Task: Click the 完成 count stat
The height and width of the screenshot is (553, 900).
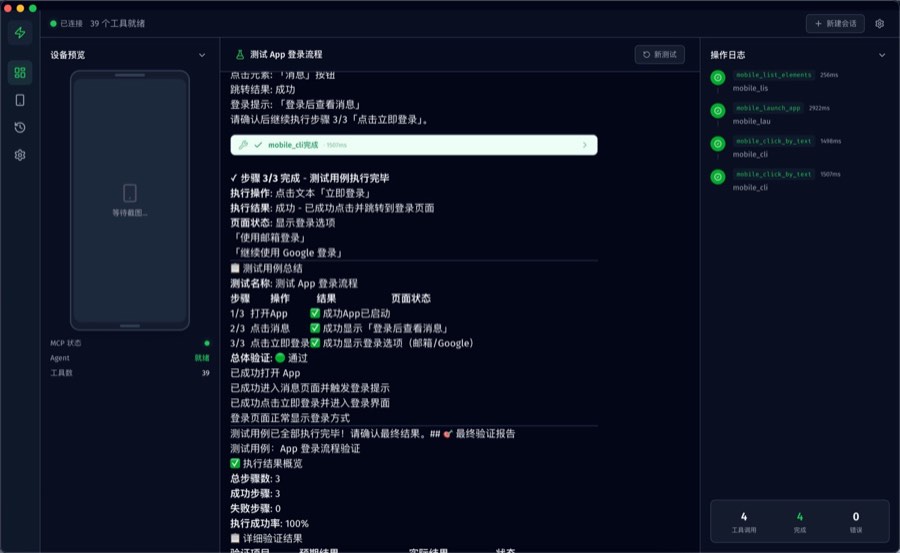Action: tap(800, 522)
